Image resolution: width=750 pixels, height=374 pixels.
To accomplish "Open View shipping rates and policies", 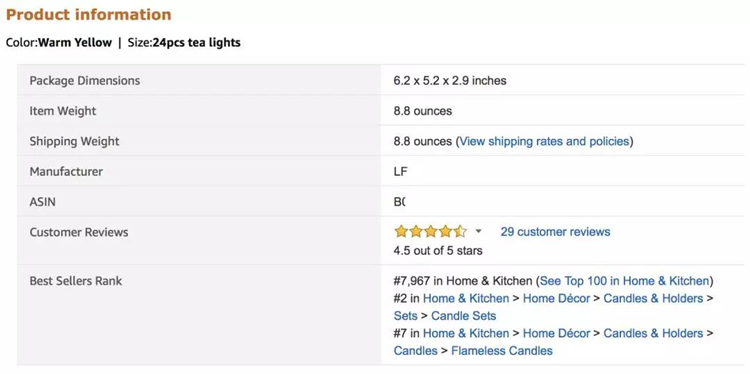I will (544, 141).
